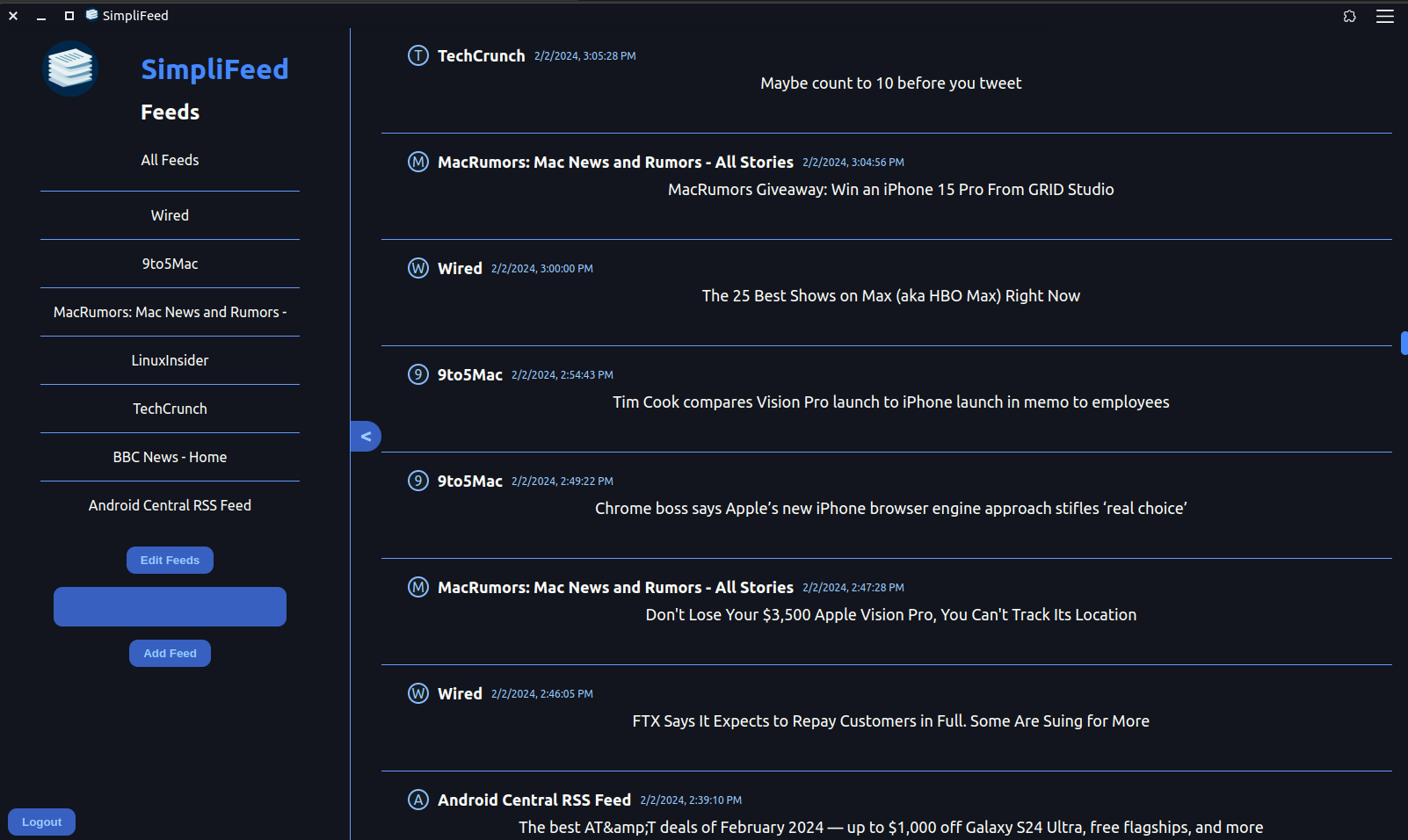Click MacRumors icon beside iPhone 15 Giveaway
The image size is (1408, 840).
(x=418, y=162)
